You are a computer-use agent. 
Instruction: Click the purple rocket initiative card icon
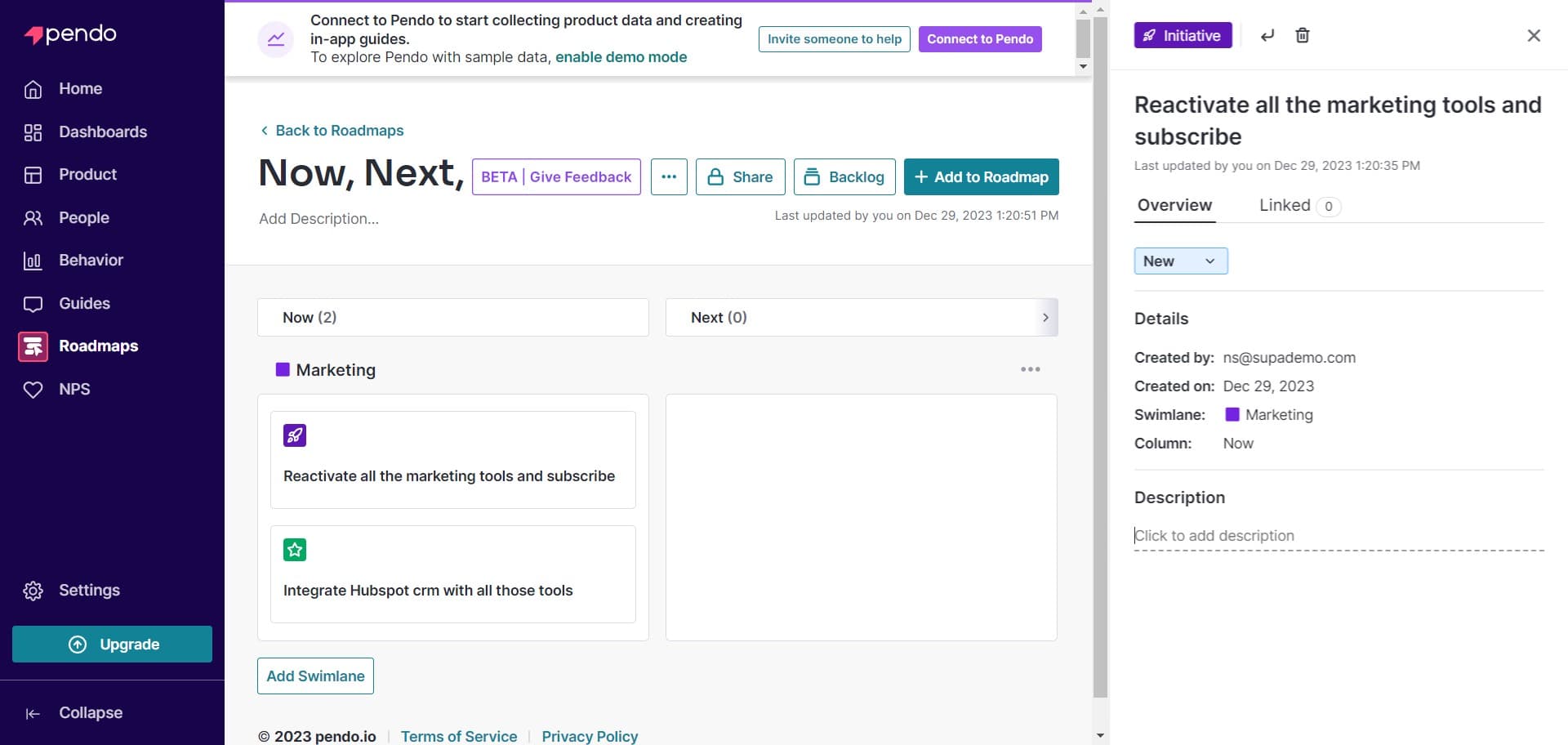(295, 435)
